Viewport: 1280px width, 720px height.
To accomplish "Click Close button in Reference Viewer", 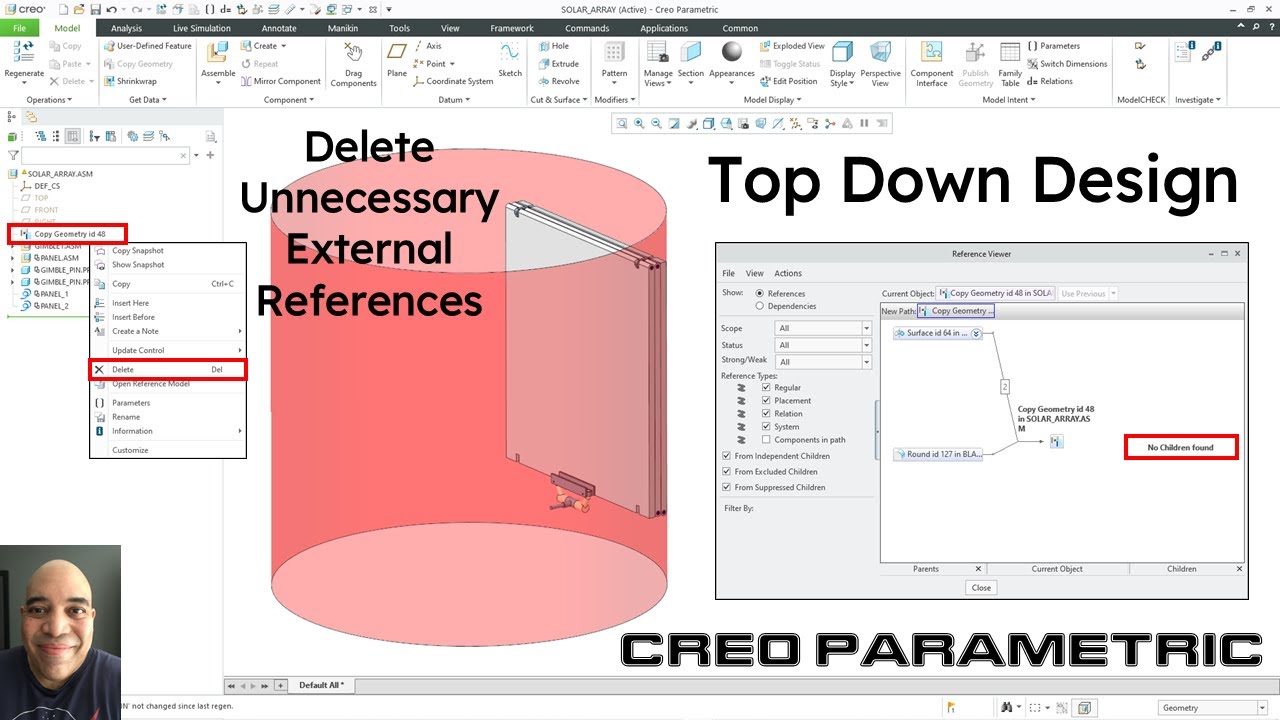I will [981, 587].
